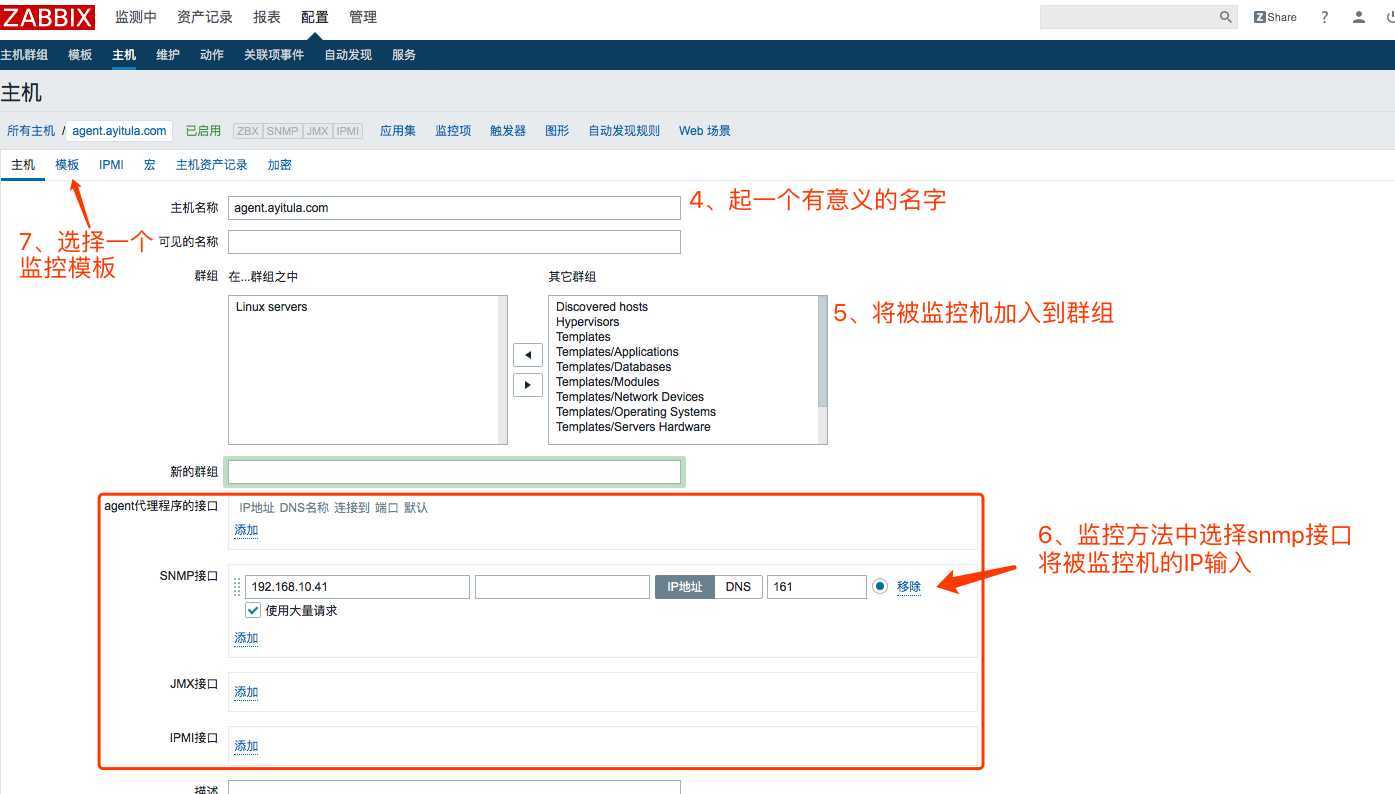This screenshot has height=794, width=1395.
Task: Select DNS connect-to option
Action: 738,587
